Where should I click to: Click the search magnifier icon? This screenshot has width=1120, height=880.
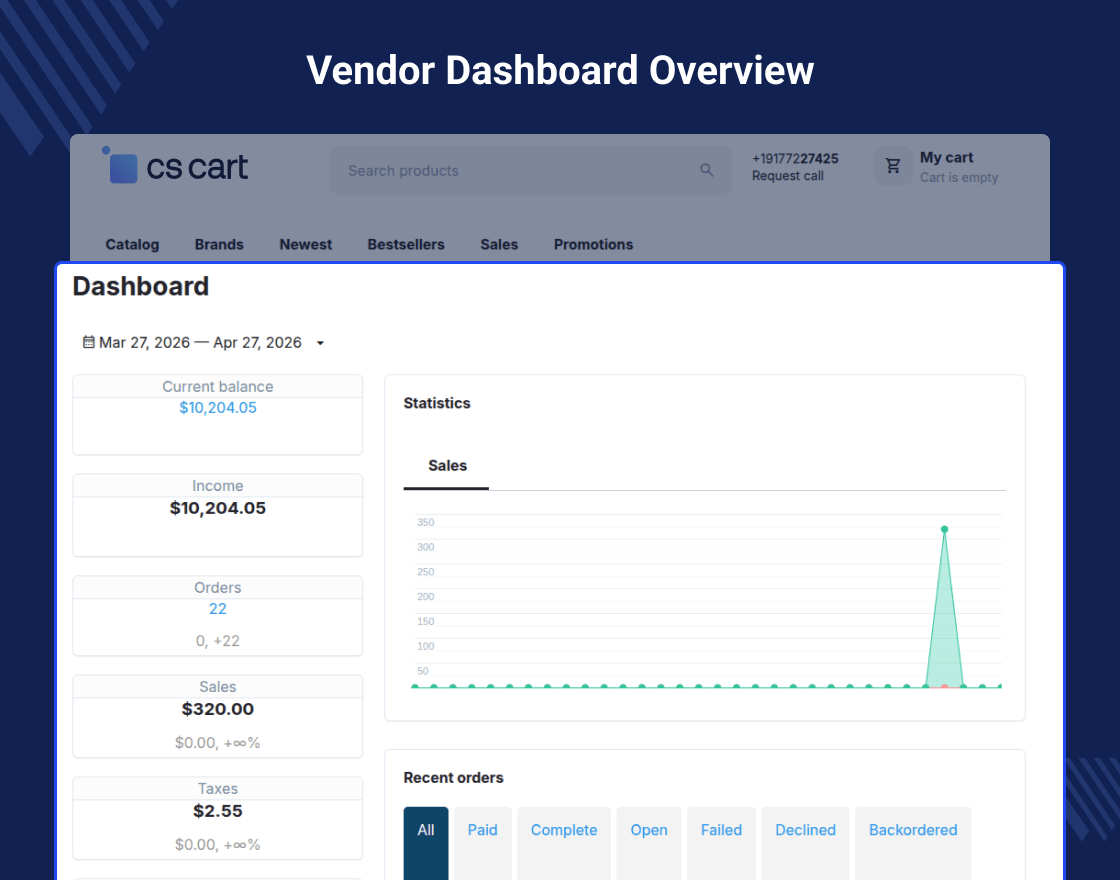click(706, 170)
